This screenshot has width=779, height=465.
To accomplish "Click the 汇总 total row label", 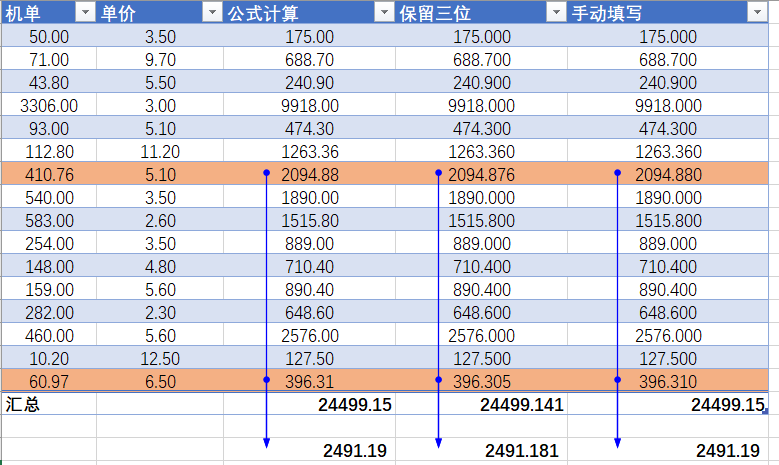I will [x=23, y=404].
